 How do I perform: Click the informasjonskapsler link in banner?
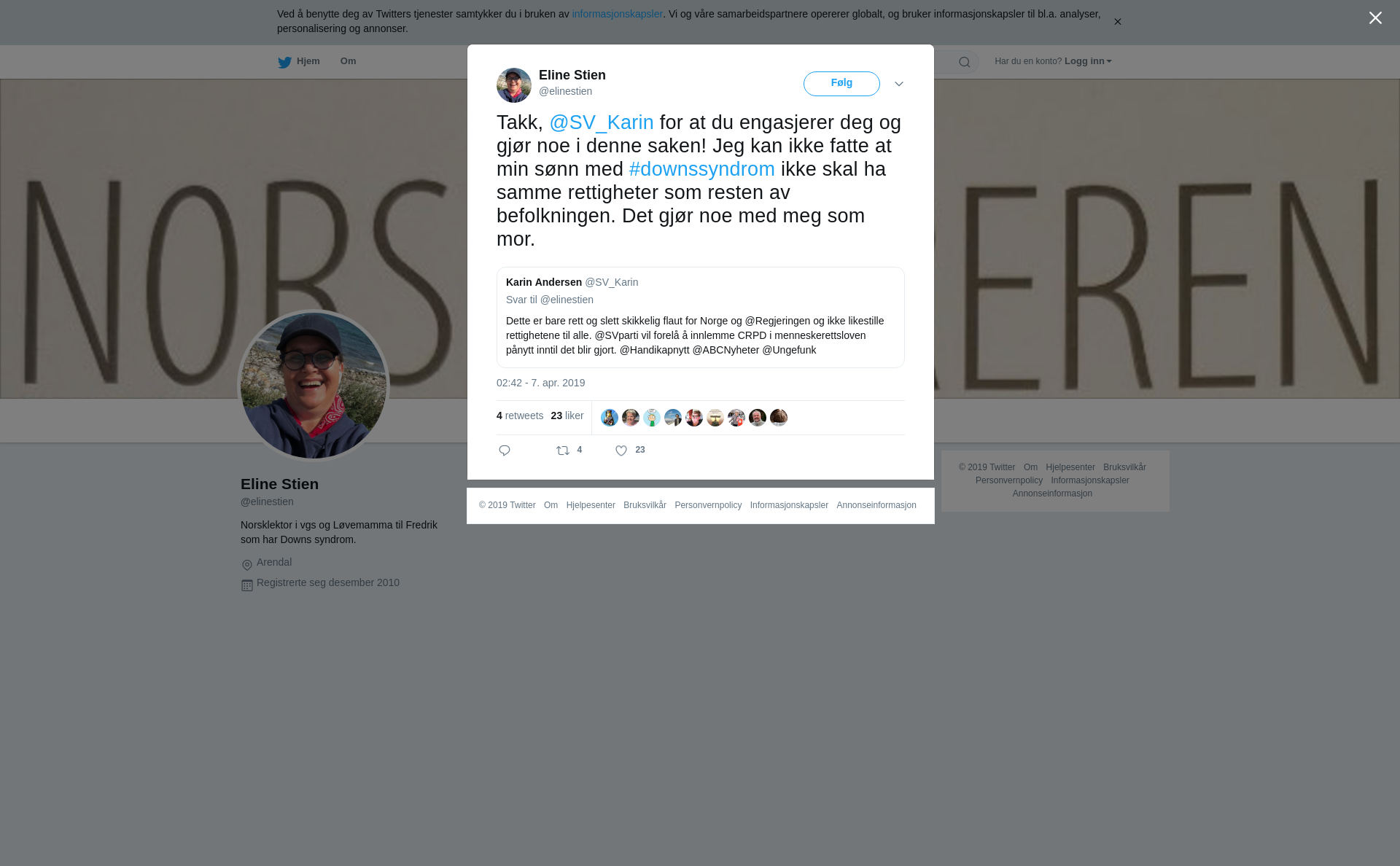[617, 14]
